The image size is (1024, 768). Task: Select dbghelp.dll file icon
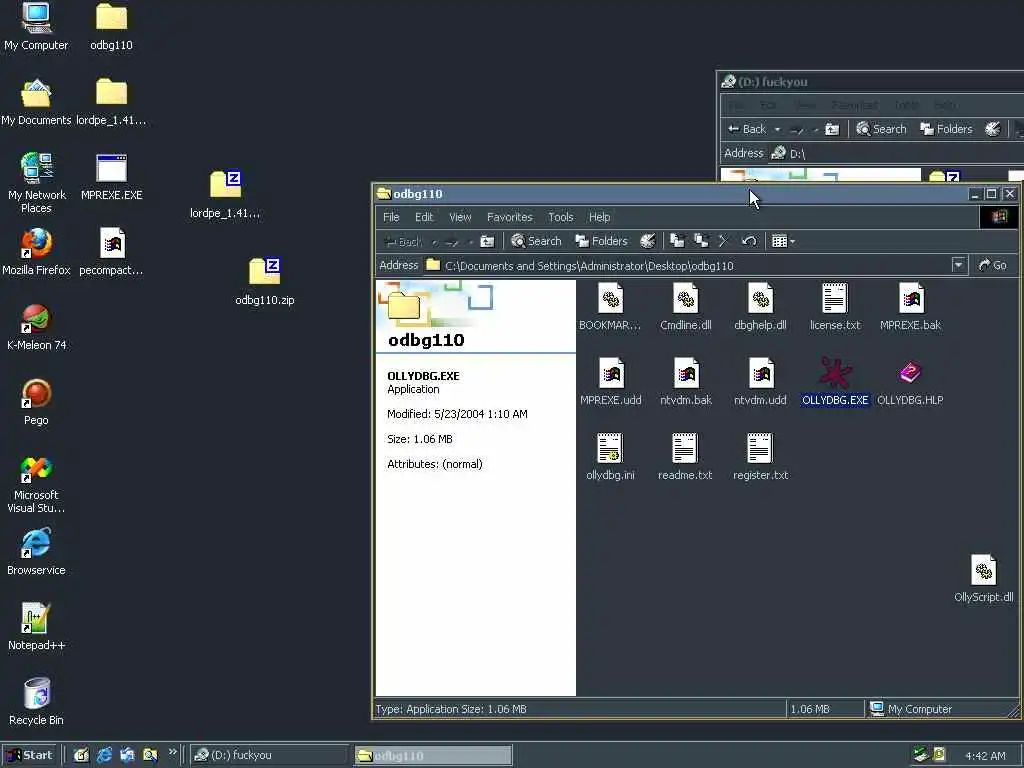(x=760, y=307)
